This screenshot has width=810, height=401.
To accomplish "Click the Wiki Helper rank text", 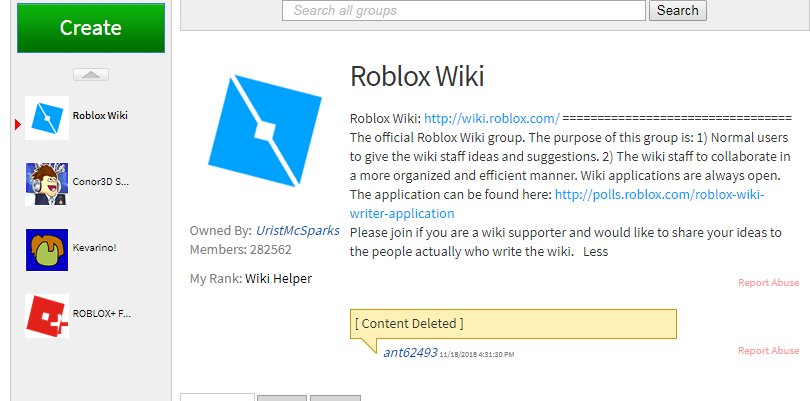I will pos(278,279).
